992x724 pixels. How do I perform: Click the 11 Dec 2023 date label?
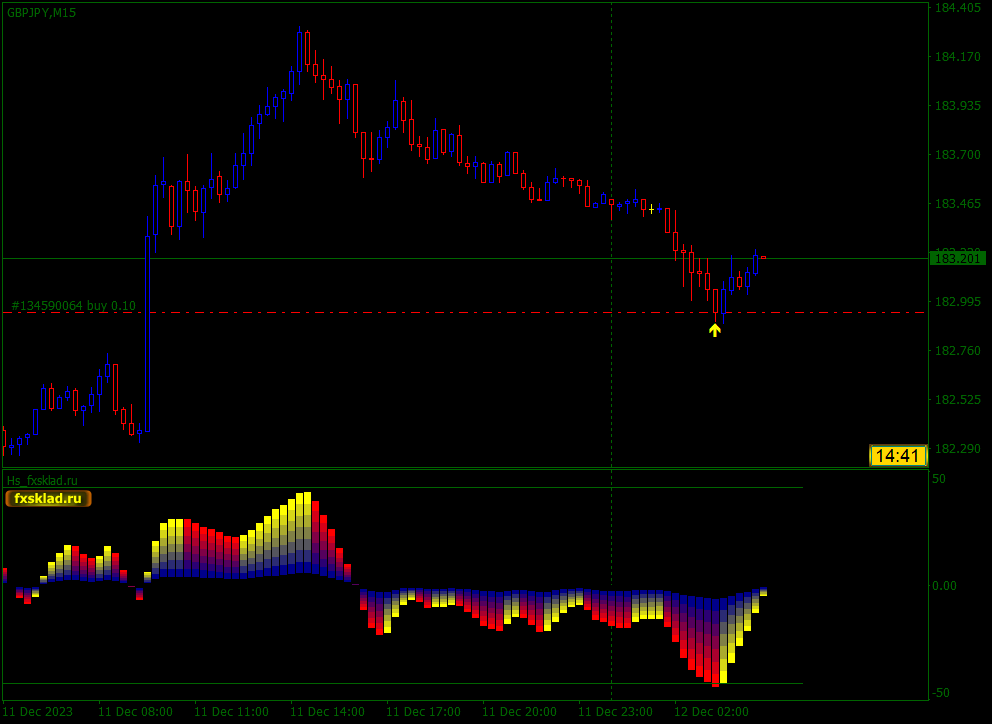click(x=38, y=712)
